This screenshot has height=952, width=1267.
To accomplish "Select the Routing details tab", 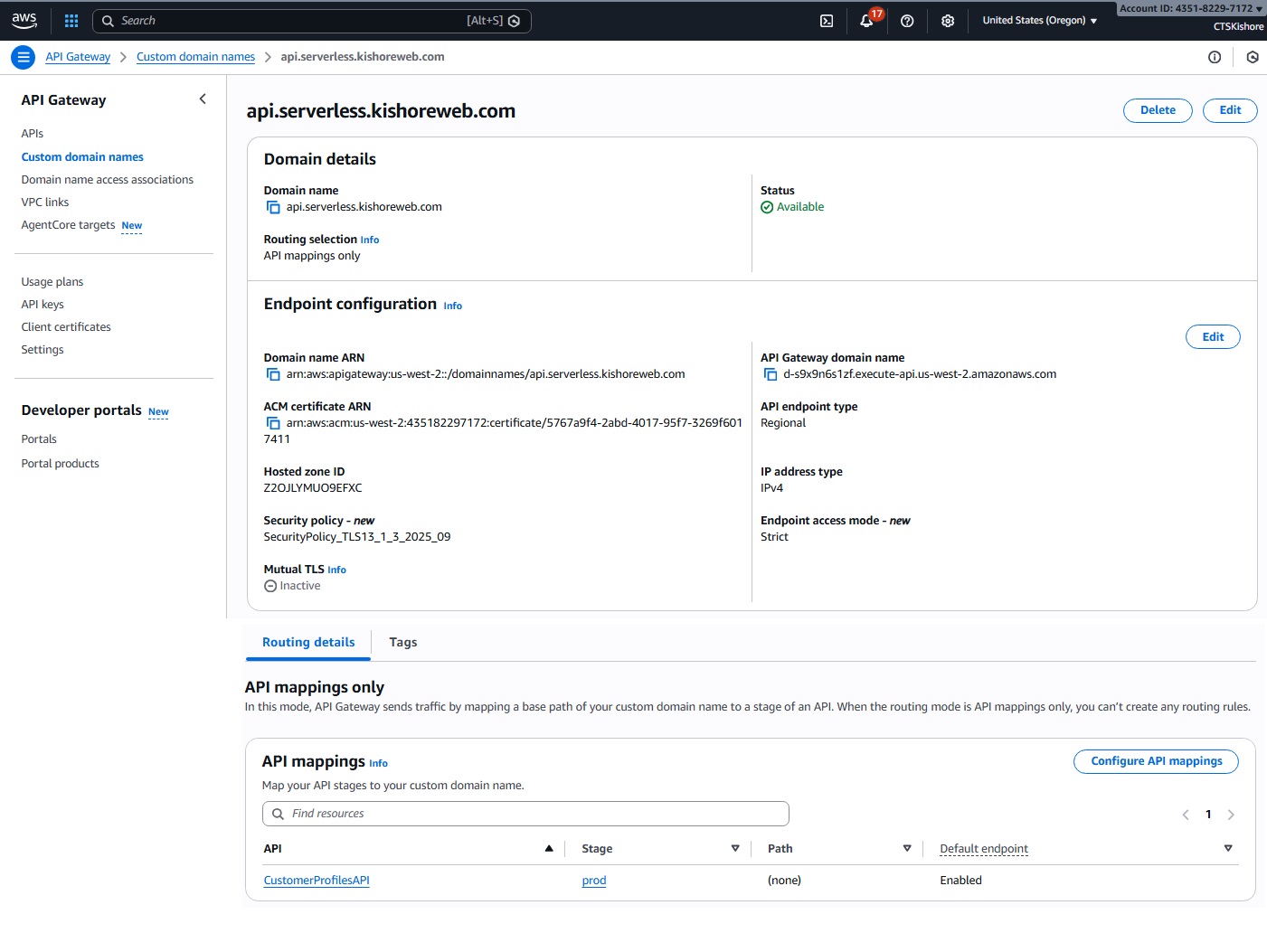I will click(x=308, y=642).
